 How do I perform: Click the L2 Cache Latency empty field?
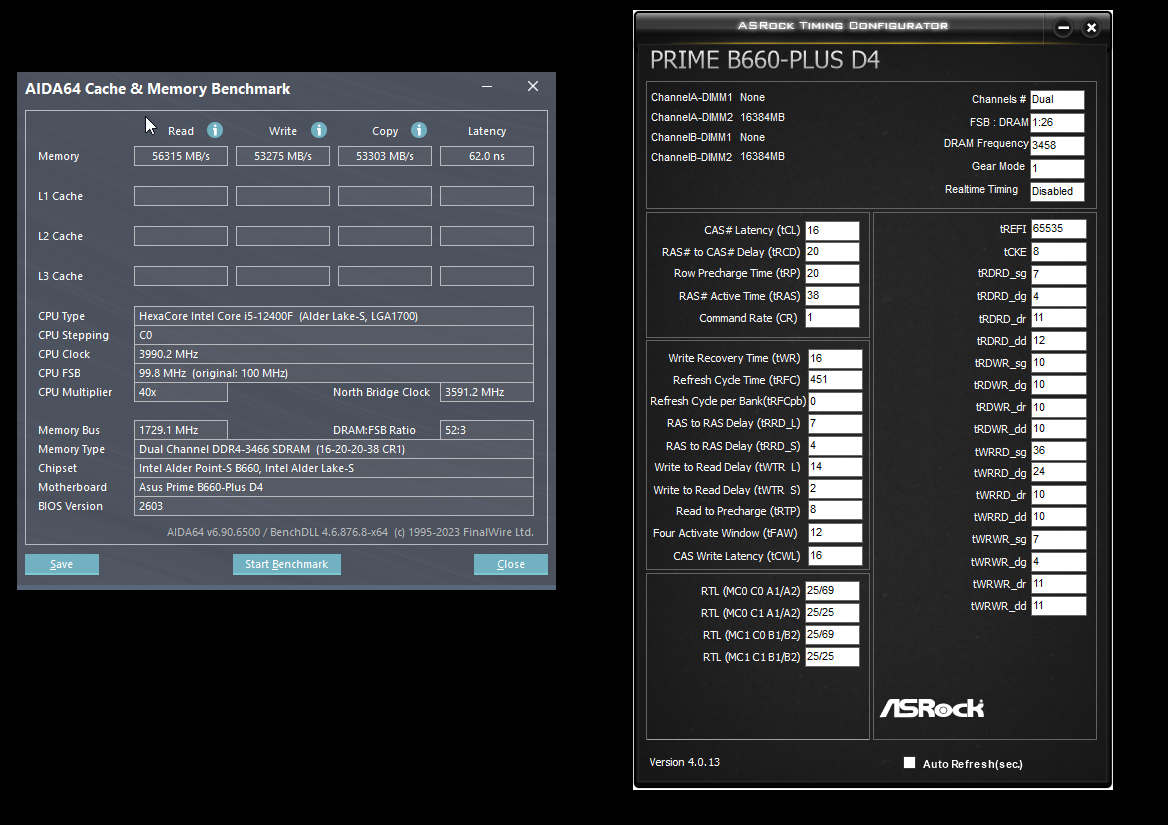[487, 236]
